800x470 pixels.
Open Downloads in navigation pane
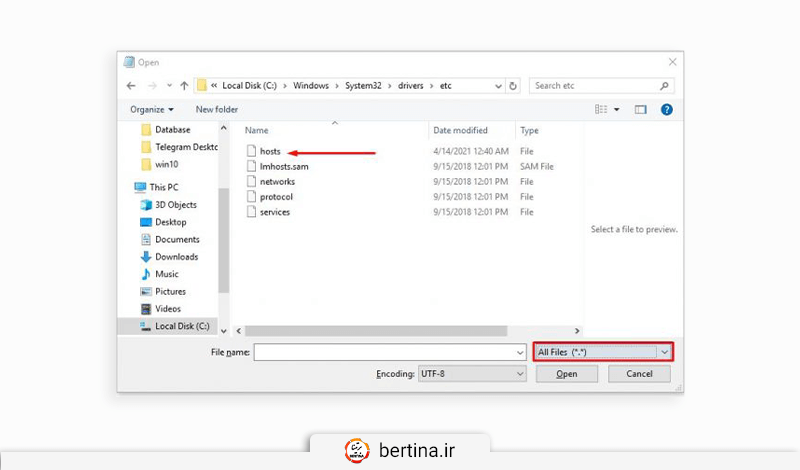[x=169, y=257]
